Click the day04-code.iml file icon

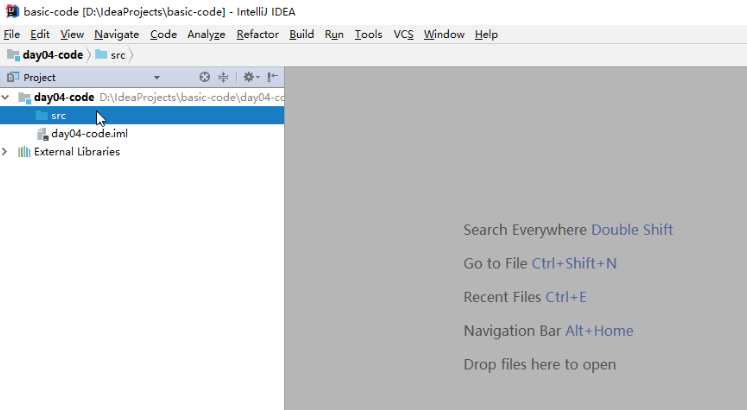(x=43, y=134)
